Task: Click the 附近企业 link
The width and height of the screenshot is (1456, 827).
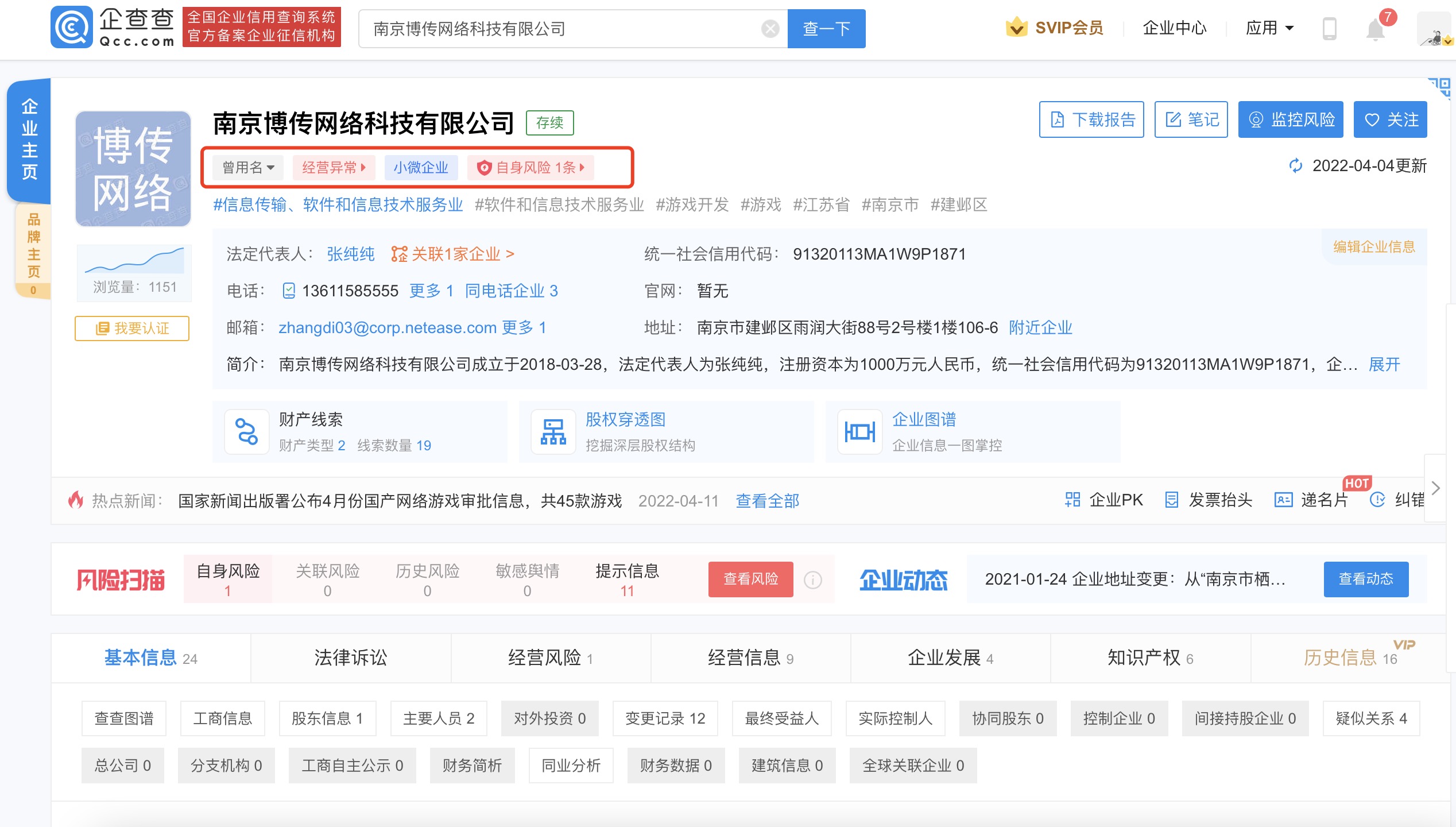Action: pyautogui.click(x=1040, y=328)
